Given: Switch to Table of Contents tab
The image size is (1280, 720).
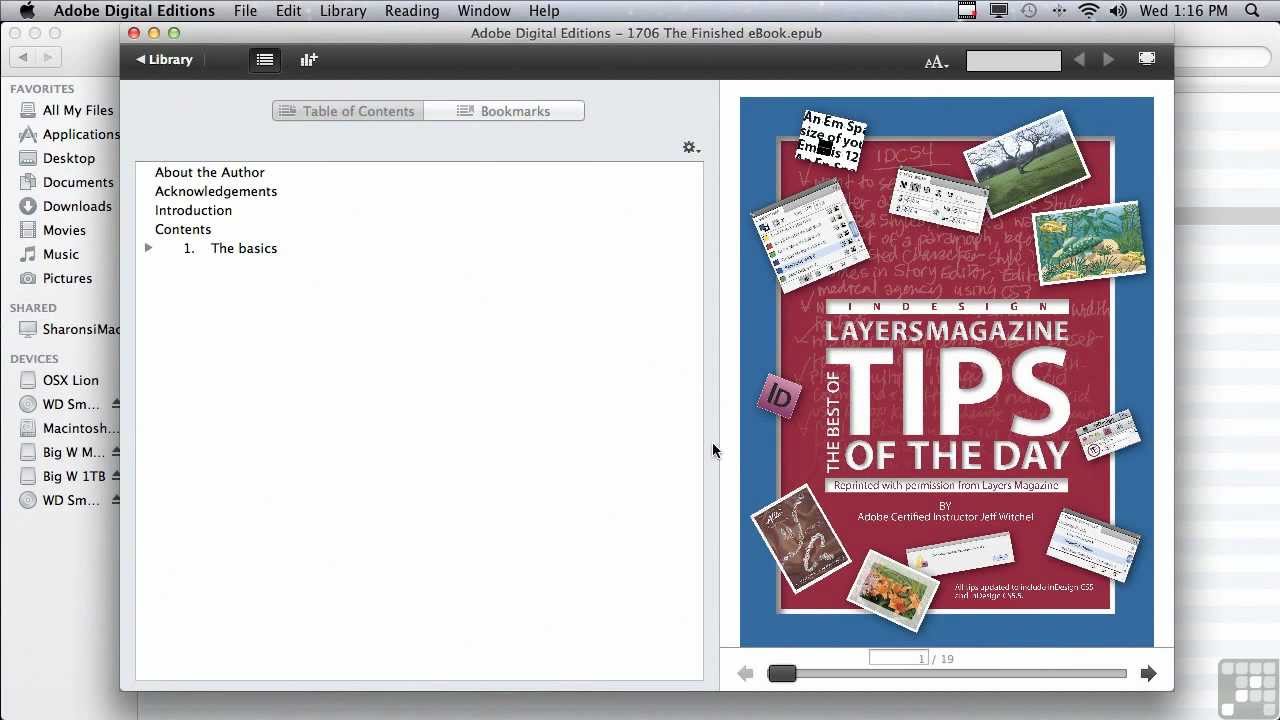Looking at the screenshot, I should click(x=348, y=111).
